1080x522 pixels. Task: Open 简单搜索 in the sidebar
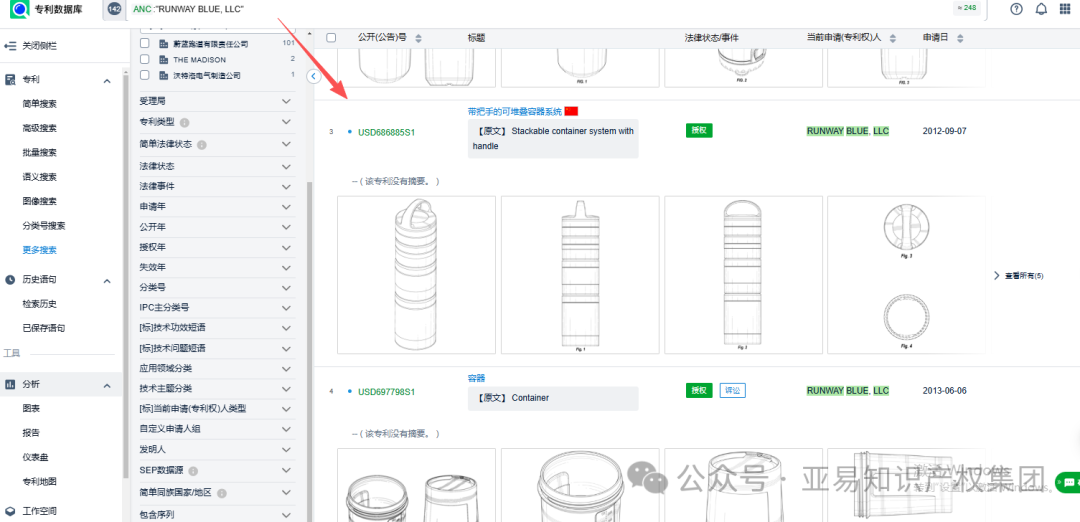point(39,104)
